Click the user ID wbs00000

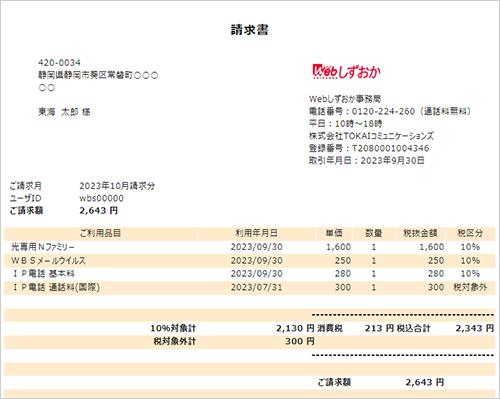tap(101, 198)
